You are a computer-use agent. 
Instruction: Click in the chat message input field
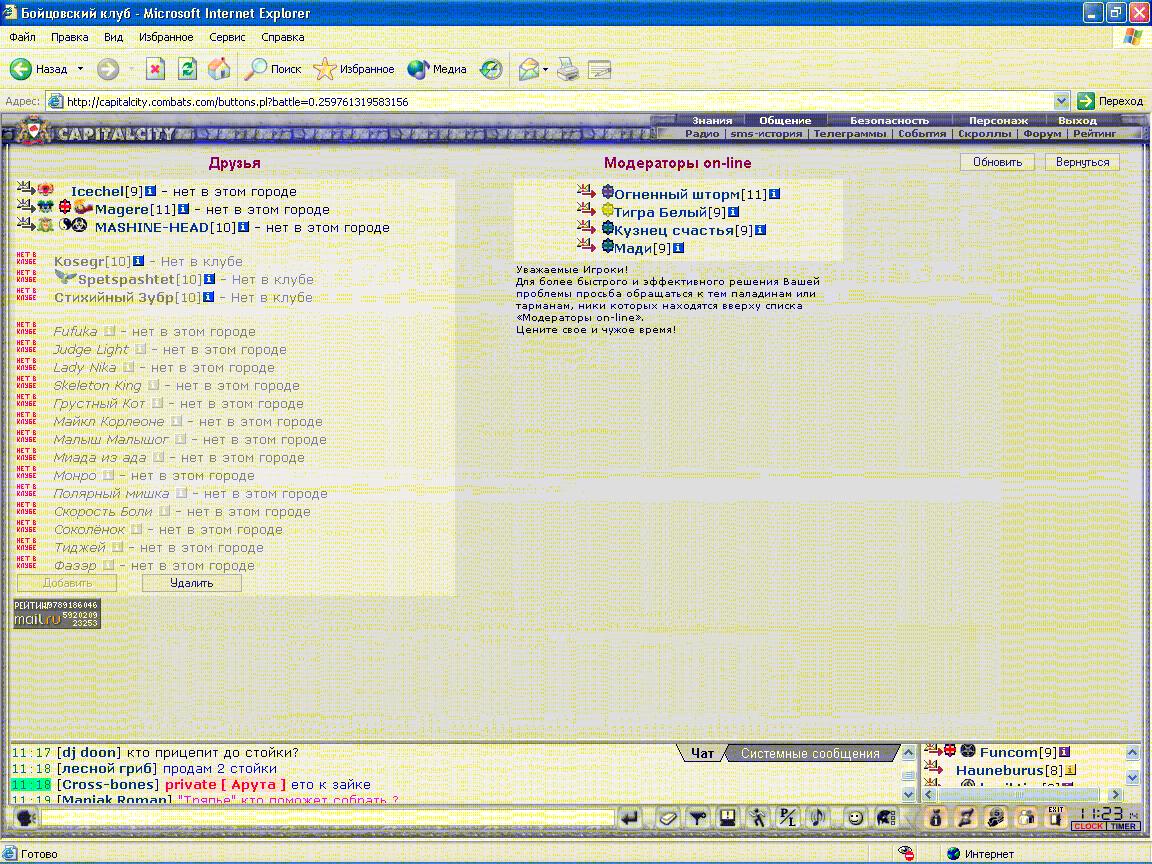[x=328, y=817]
